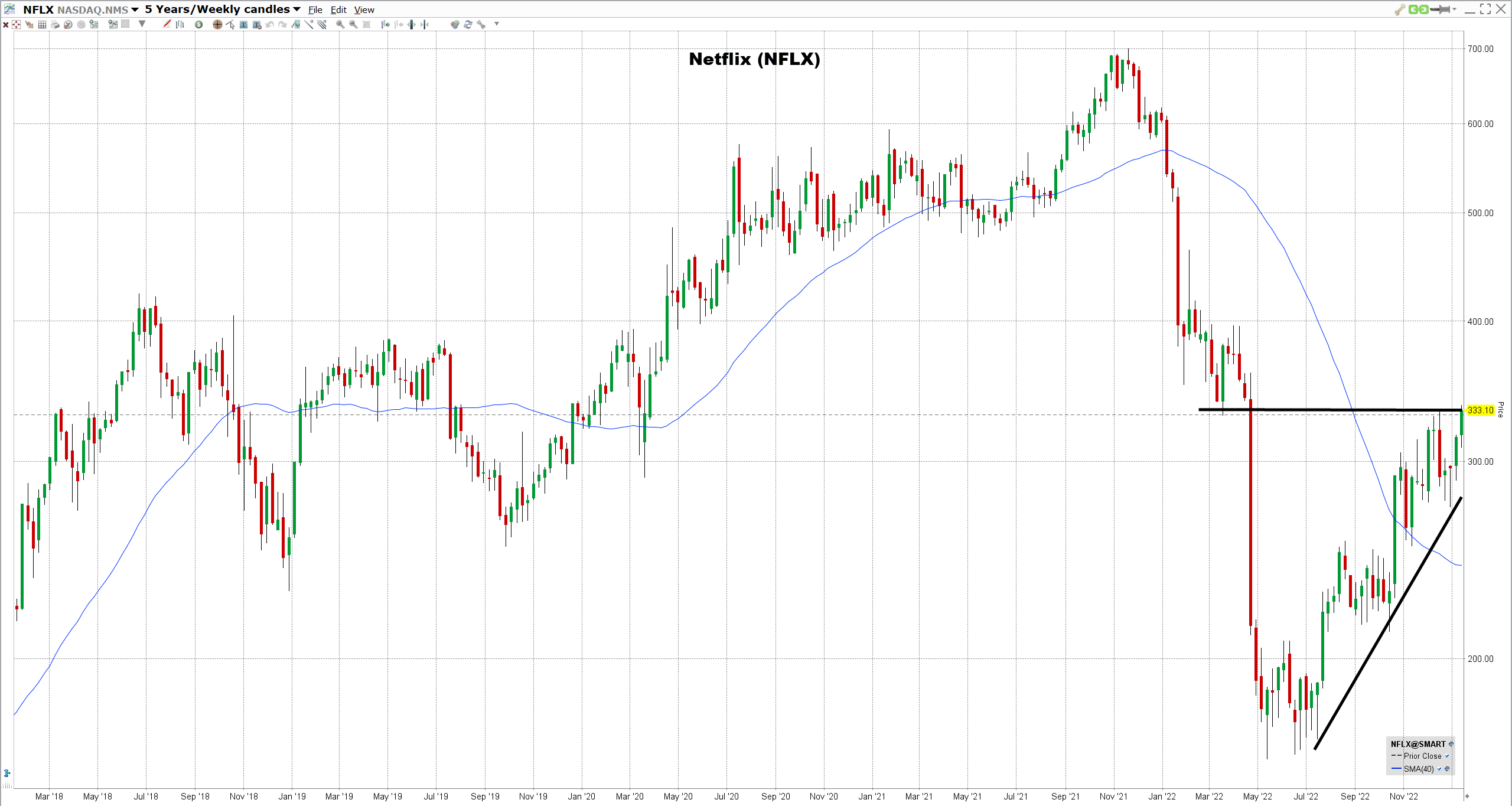
Task: Click the gold wrench configure icon top right
Action: coord(1400,9)
